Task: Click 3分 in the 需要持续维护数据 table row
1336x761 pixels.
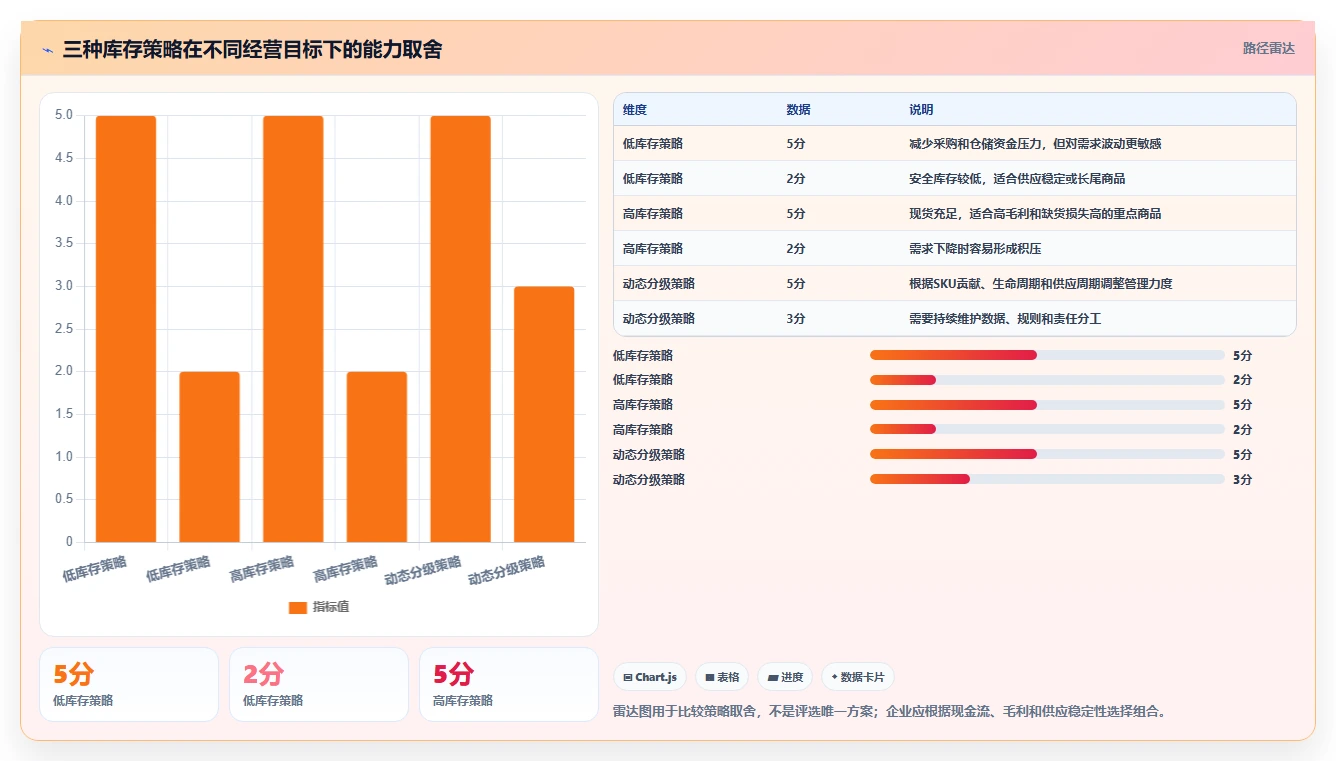Action: click(x=796, y=319)
